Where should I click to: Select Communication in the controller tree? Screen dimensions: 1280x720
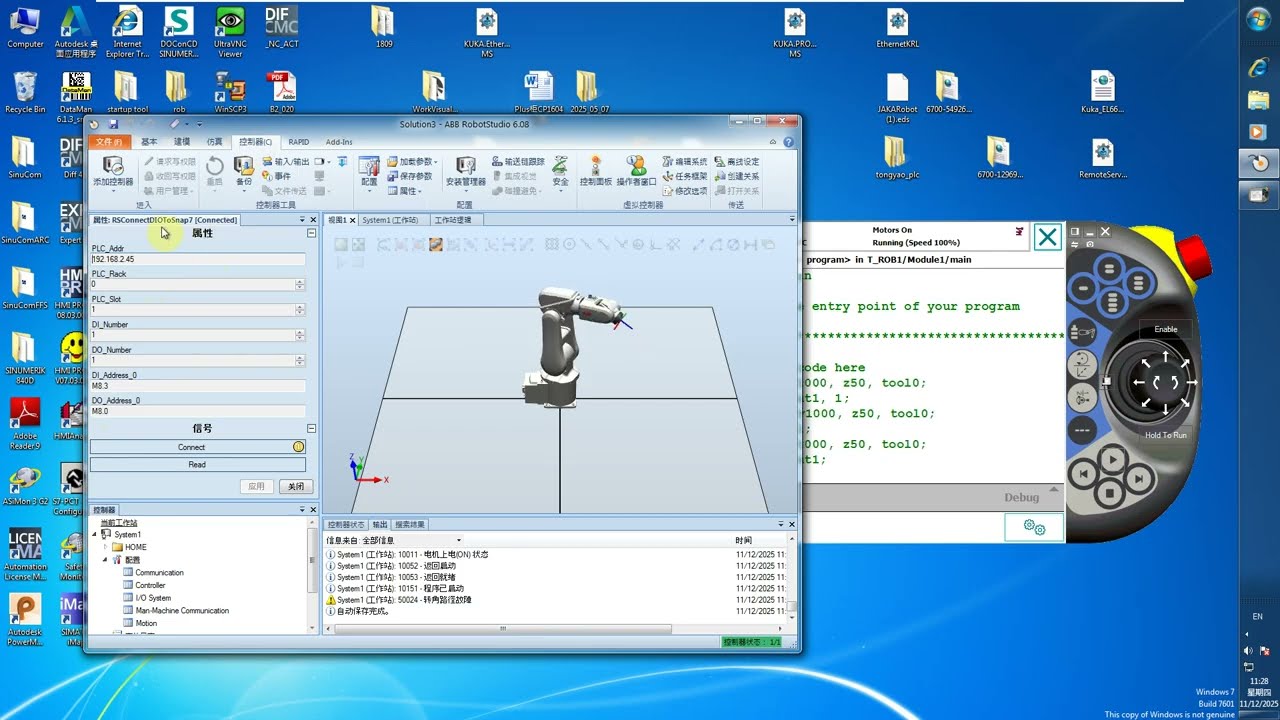point(159,573)
